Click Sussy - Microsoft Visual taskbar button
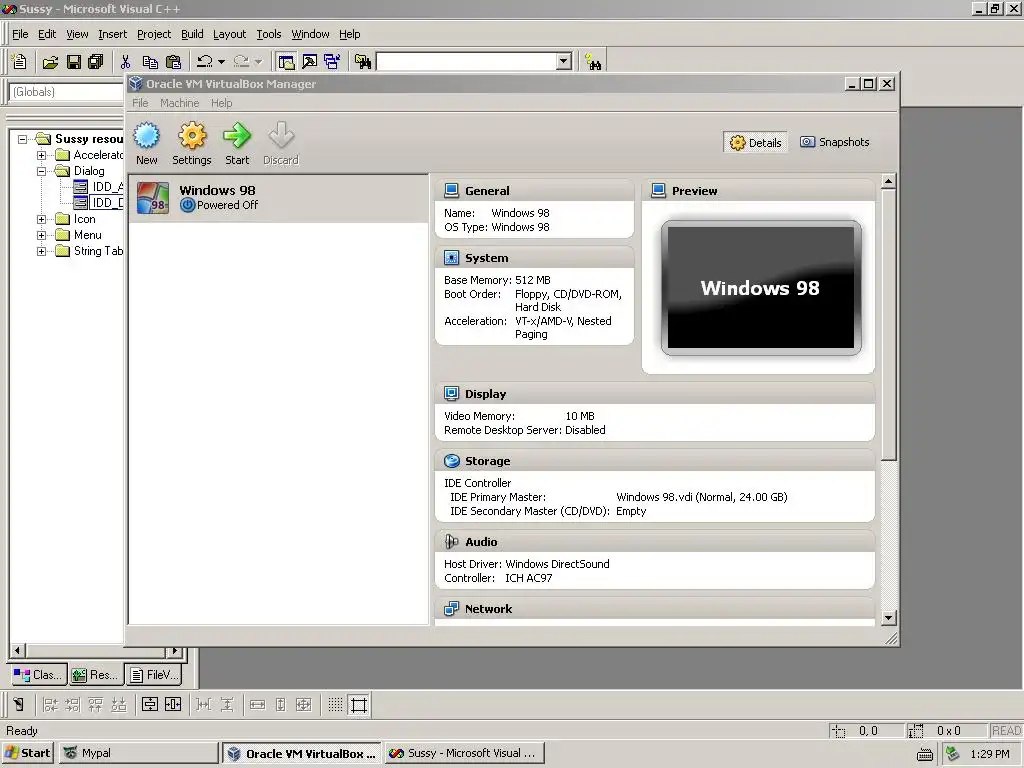Screen dimensions: 1024x768 pyautogui.click(x=464, y=753)
